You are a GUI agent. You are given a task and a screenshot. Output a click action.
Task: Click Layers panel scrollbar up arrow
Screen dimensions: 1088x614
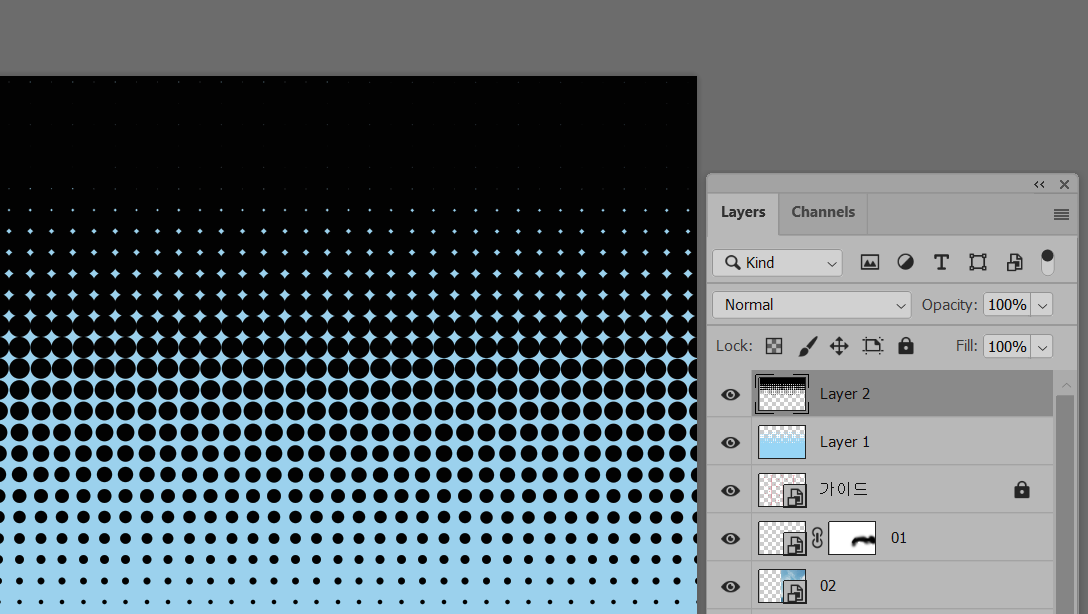[1066, 384]
